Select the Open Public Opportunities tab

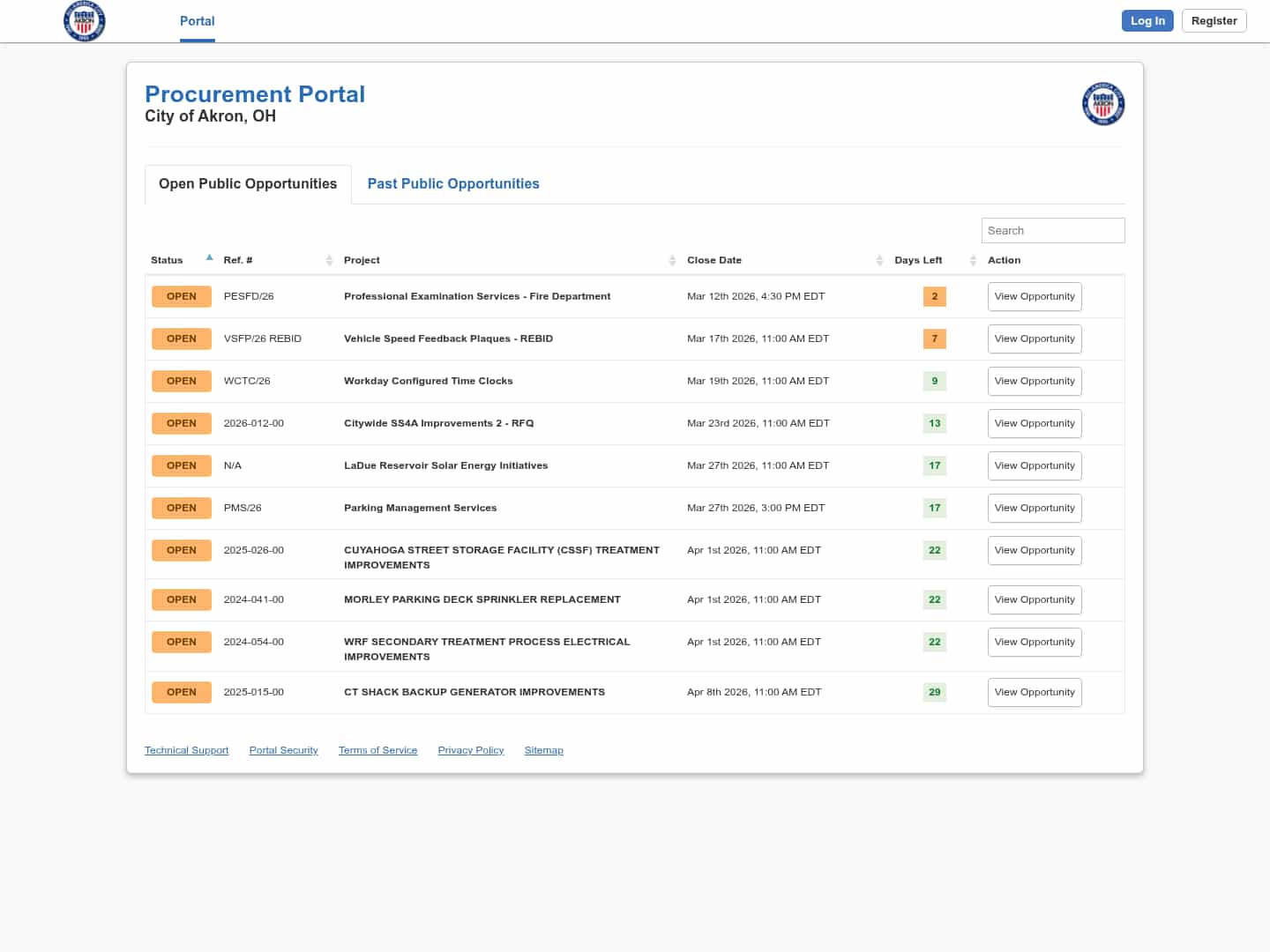point(248,183)
